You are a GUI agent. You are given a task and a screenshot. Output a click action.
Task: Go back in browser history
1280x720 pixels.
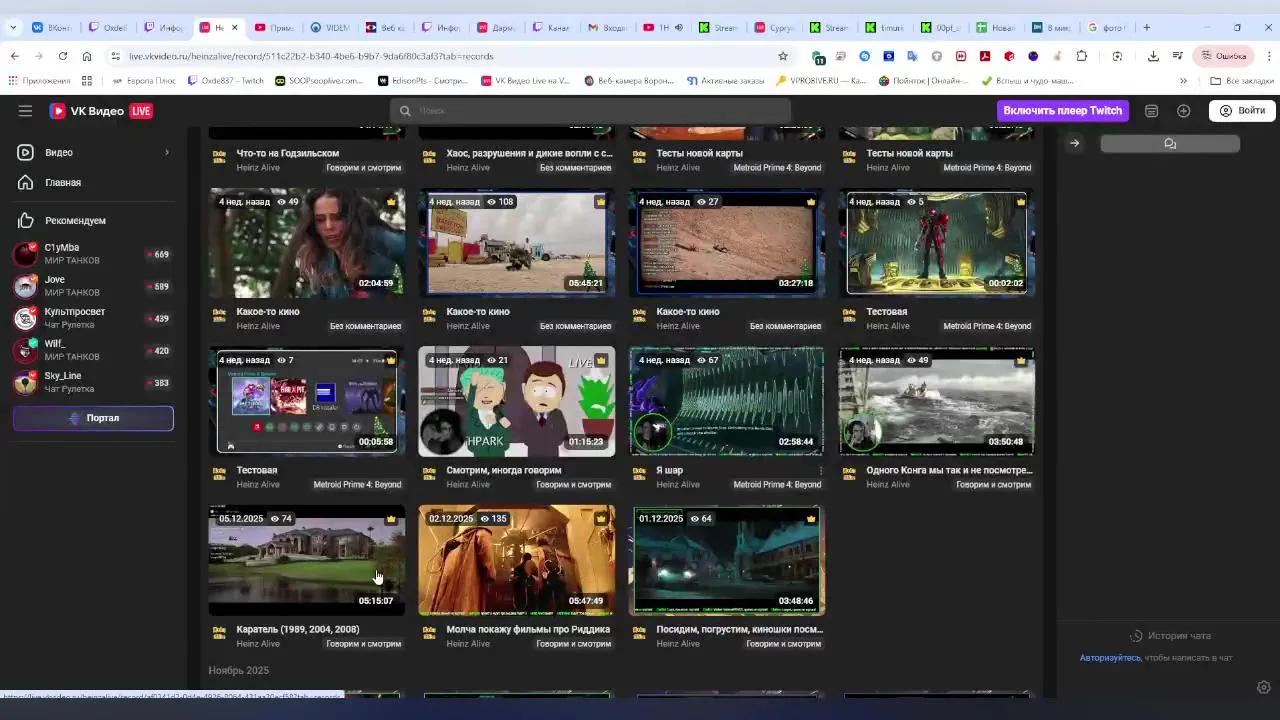(14, 56)
